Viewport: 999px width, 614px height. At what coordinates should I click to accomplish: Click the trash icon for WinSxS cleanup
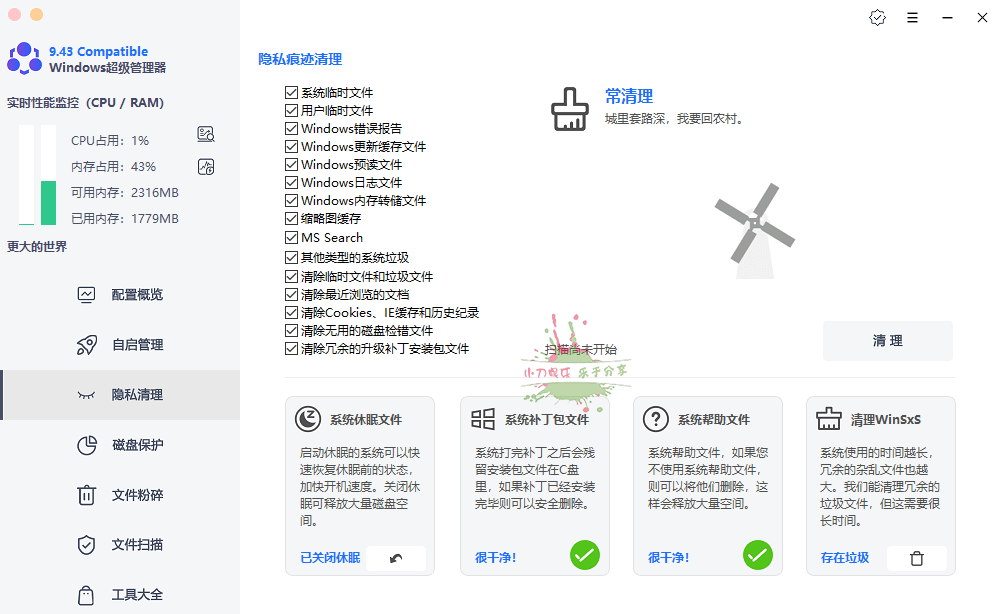[916, 558]
